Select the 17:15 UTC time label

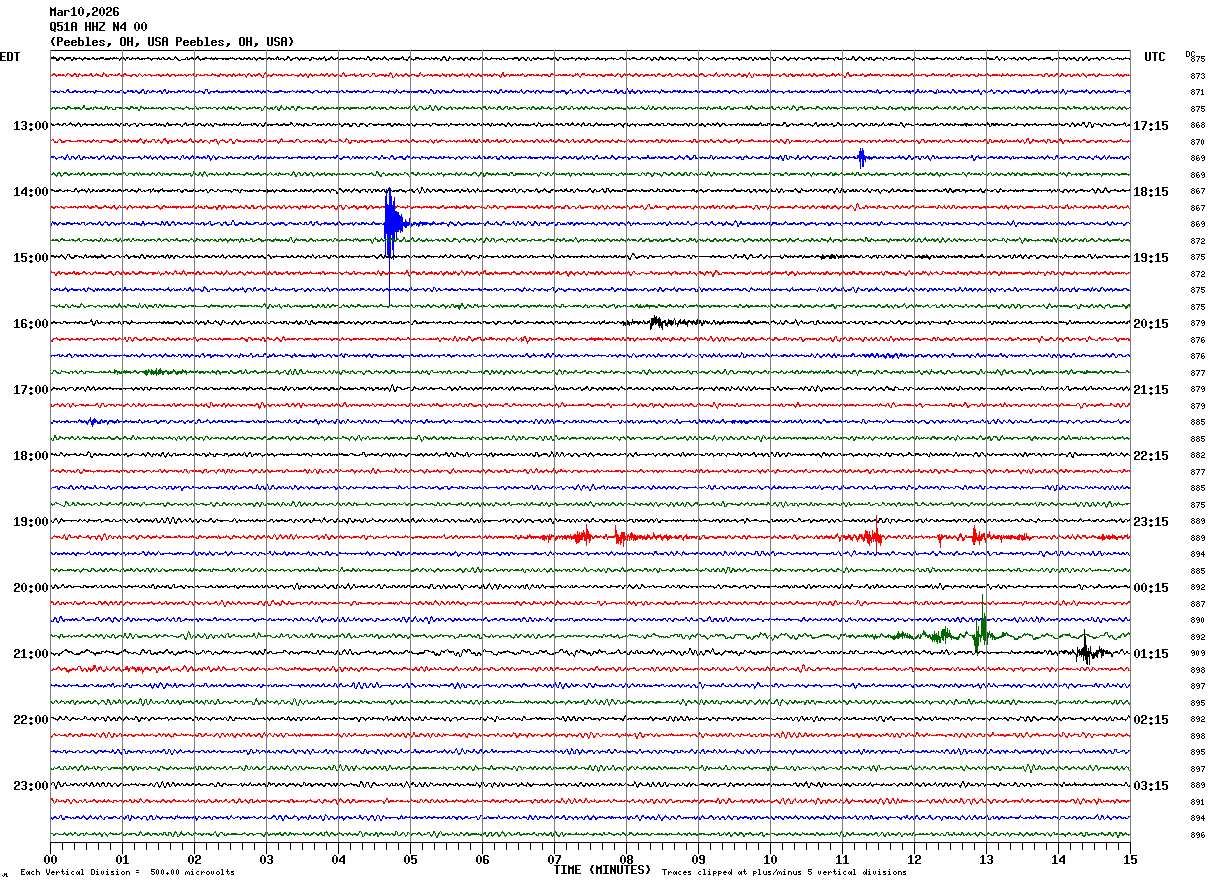(x=1150, y=126)
